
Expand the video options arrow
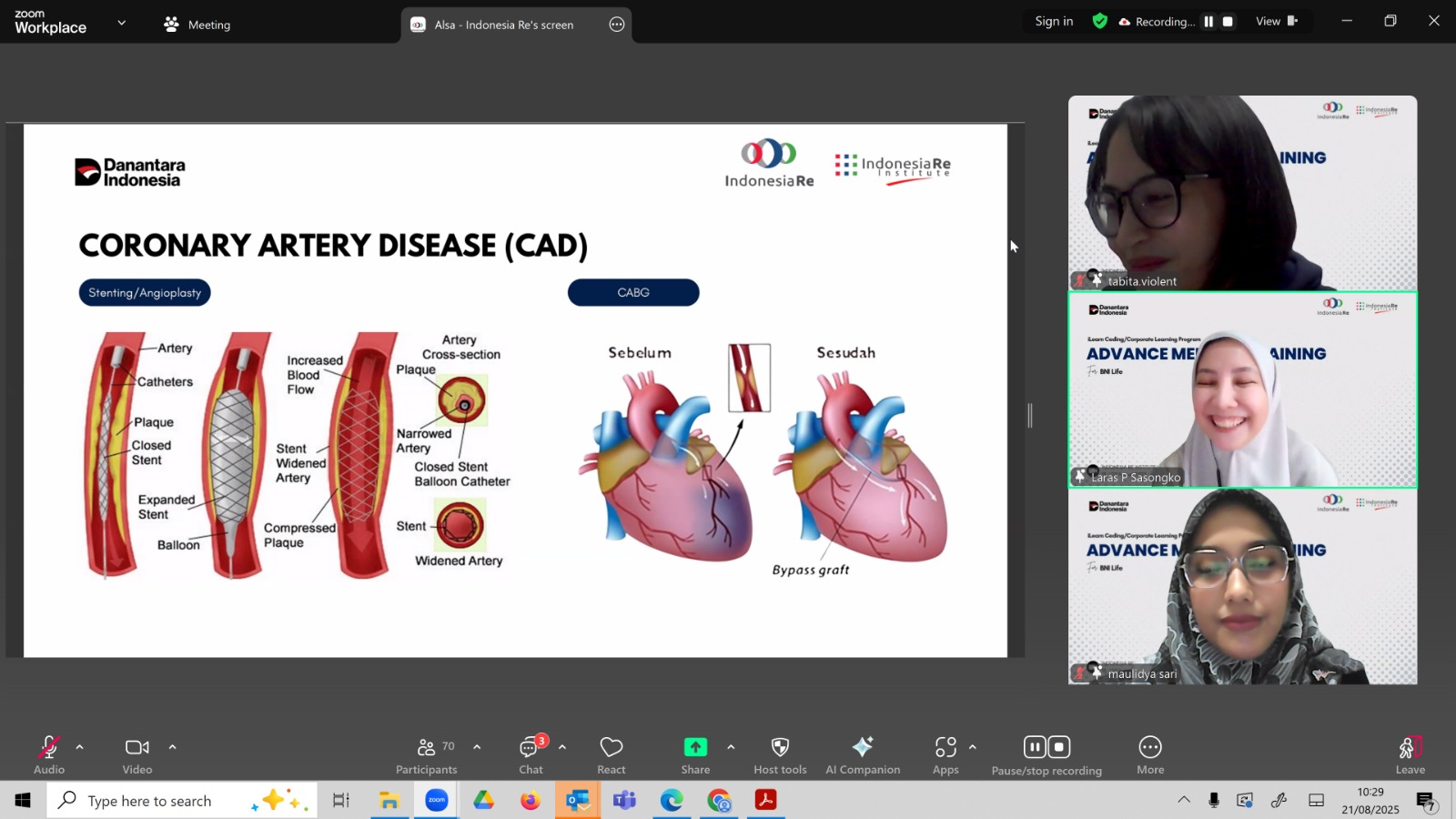coord(173,747)
